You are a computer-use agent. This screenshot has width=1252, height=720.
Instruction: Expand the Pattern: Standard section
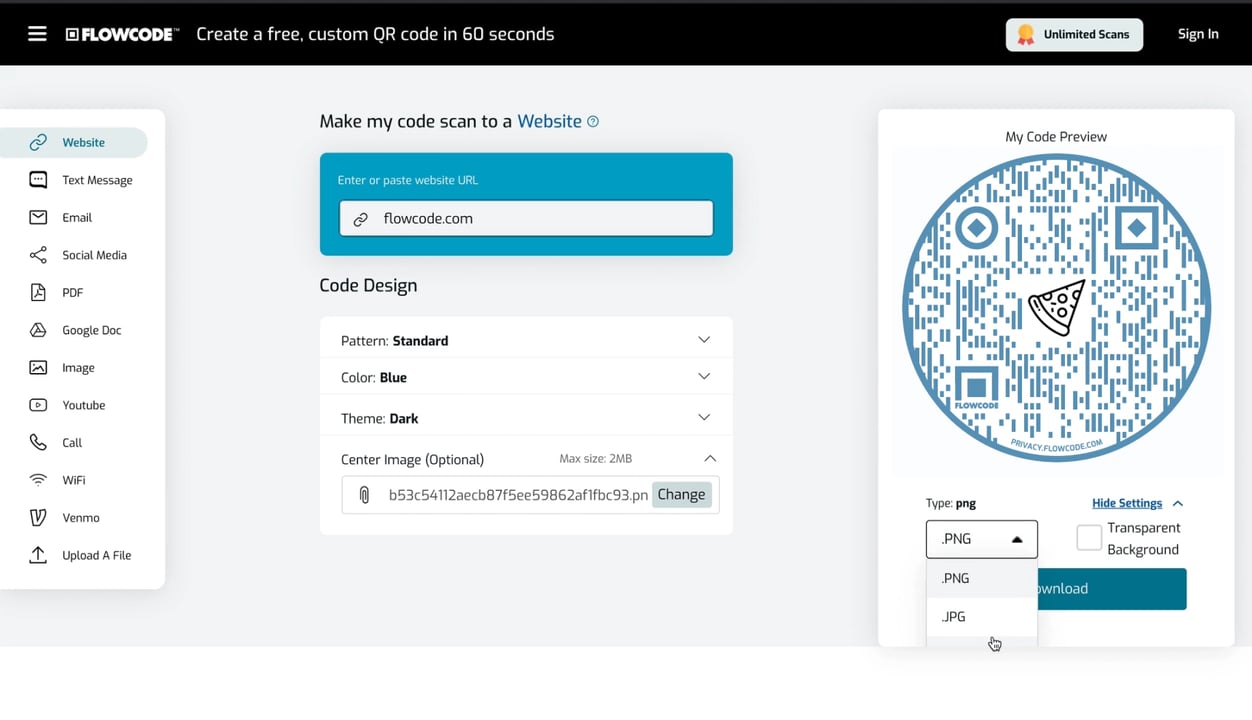[x=704, y=340]
